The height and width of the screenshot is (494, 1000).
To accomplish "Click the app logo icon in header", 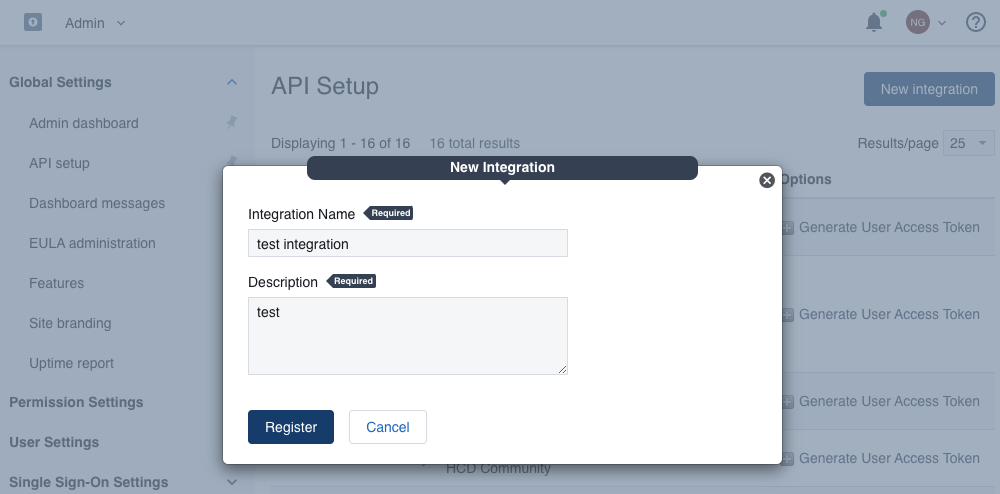I will click(x=33, y=22).
